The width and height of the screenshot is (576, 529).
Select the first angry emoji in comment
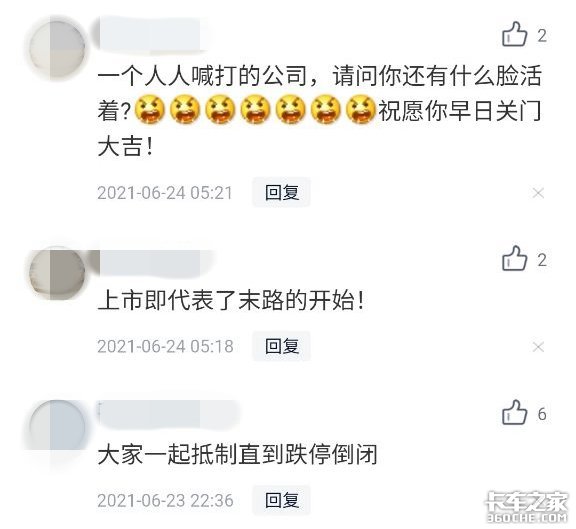(x=150, y=109)
